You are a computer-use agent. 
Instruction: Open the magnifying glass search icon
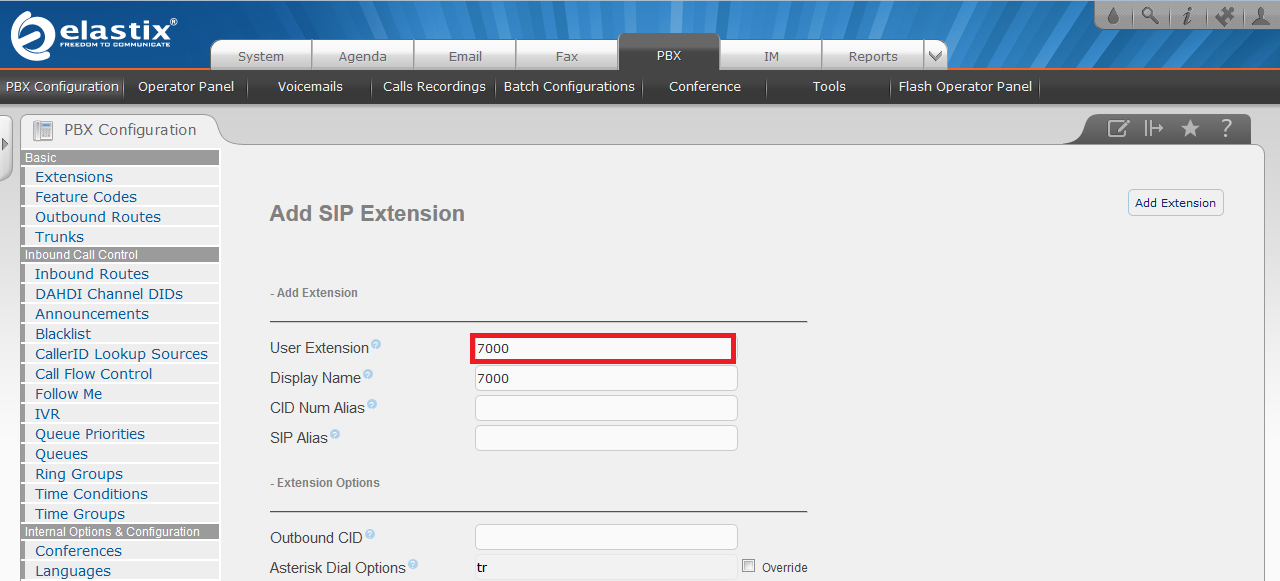coord(1150,15)
